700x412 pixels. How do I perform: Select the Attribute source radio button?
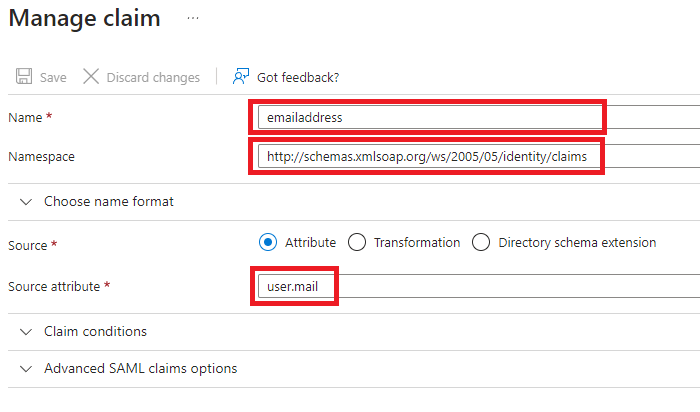267,242
